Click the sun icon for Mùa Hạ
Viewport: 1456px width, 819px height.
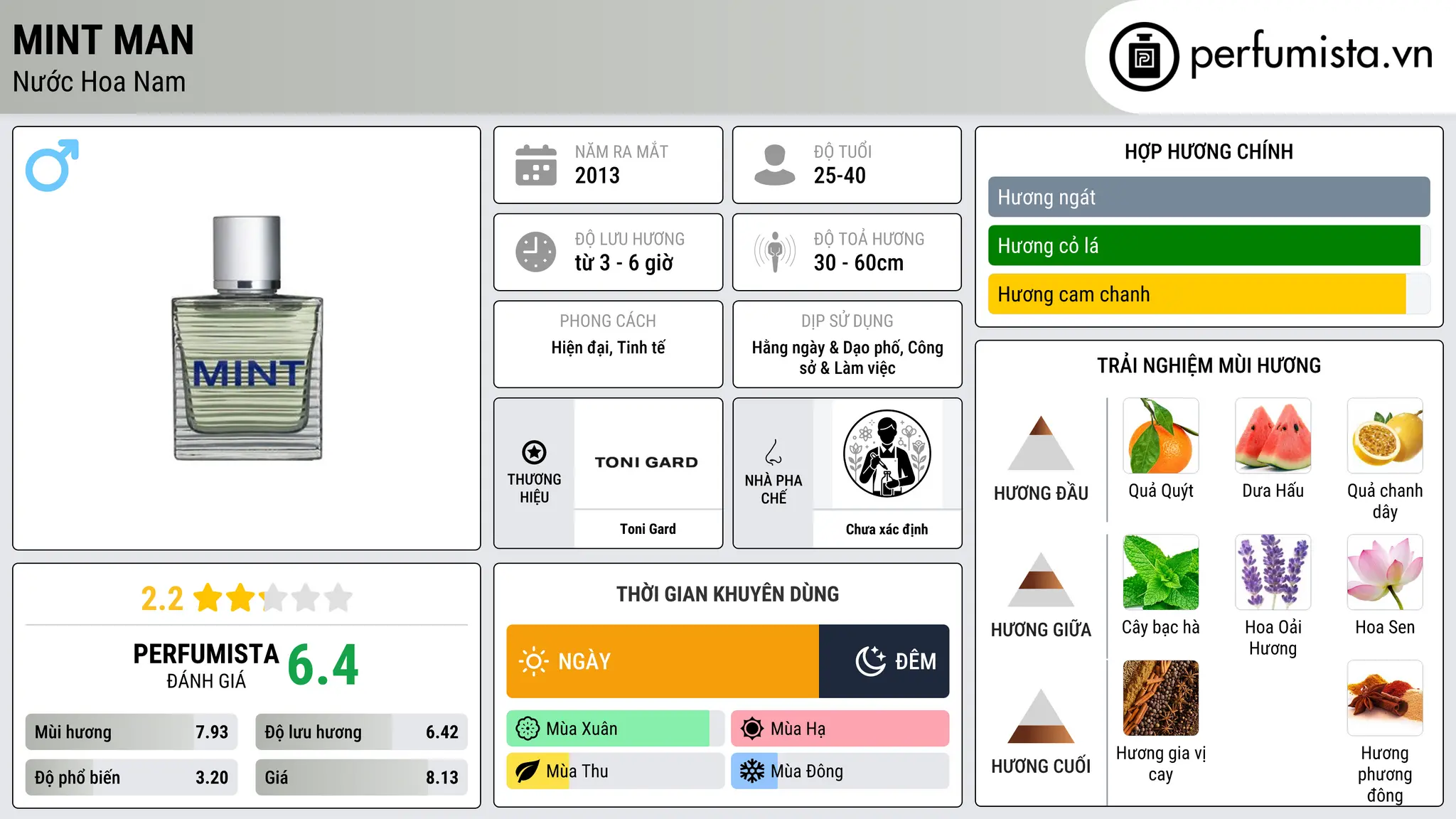coord(751,729)
